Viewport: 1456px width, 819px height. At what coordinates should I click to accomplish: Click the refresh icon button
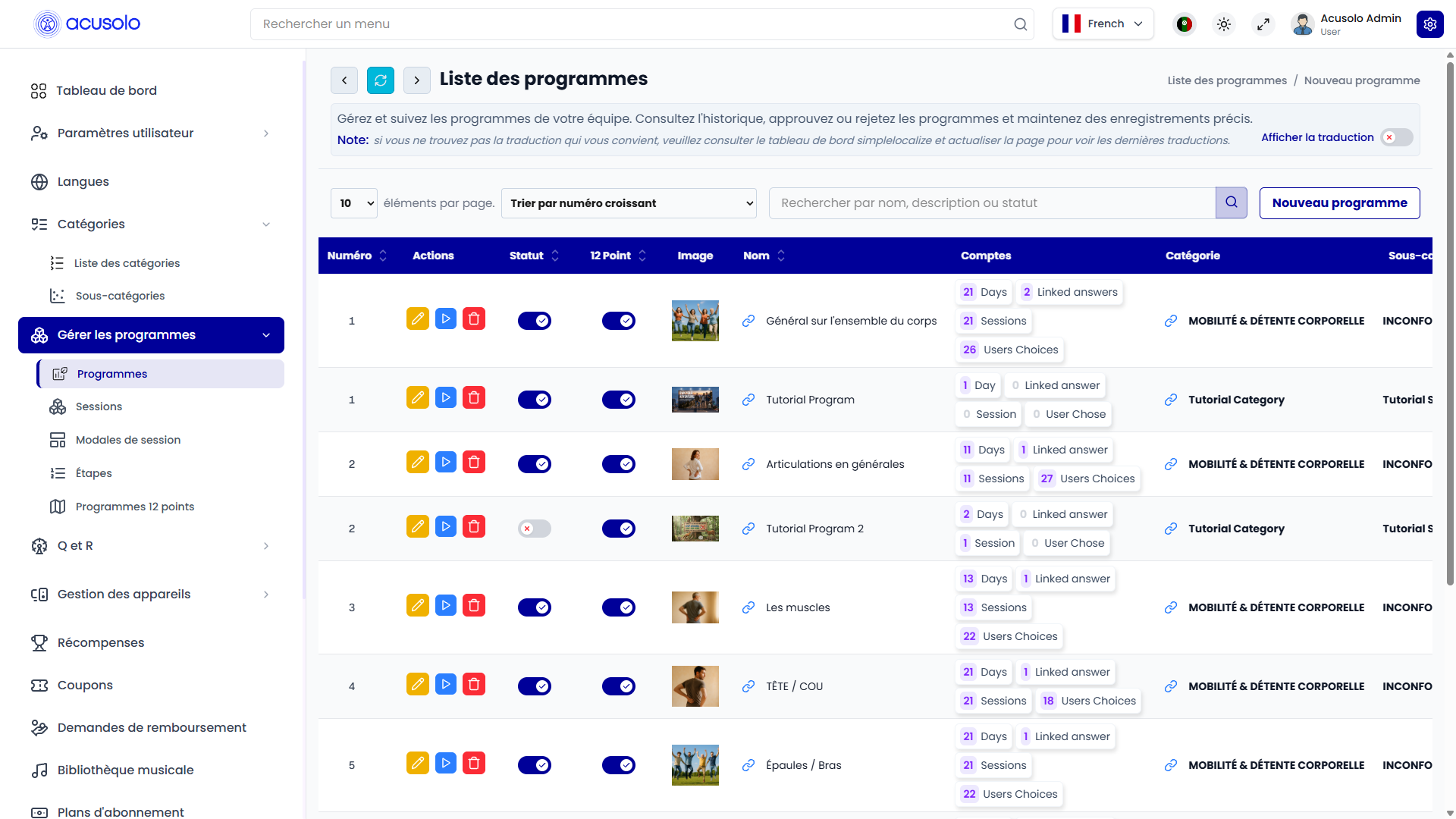tap(381, 80)
